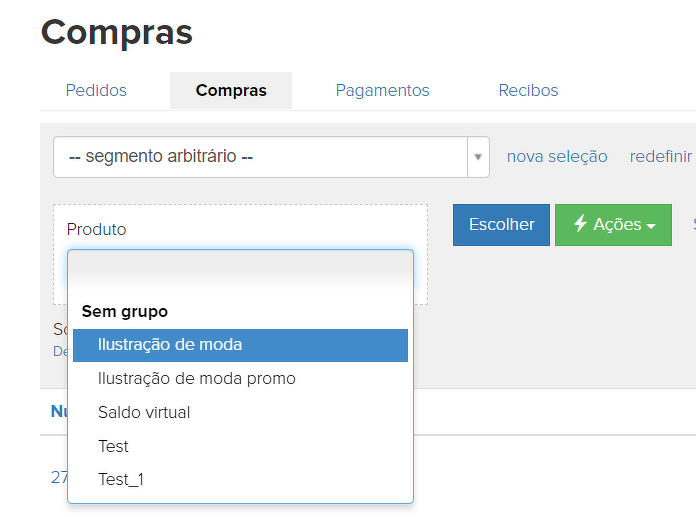696x517 pixels.
Task: Focus the Produto search input field
Action: (x=240, y=269)
